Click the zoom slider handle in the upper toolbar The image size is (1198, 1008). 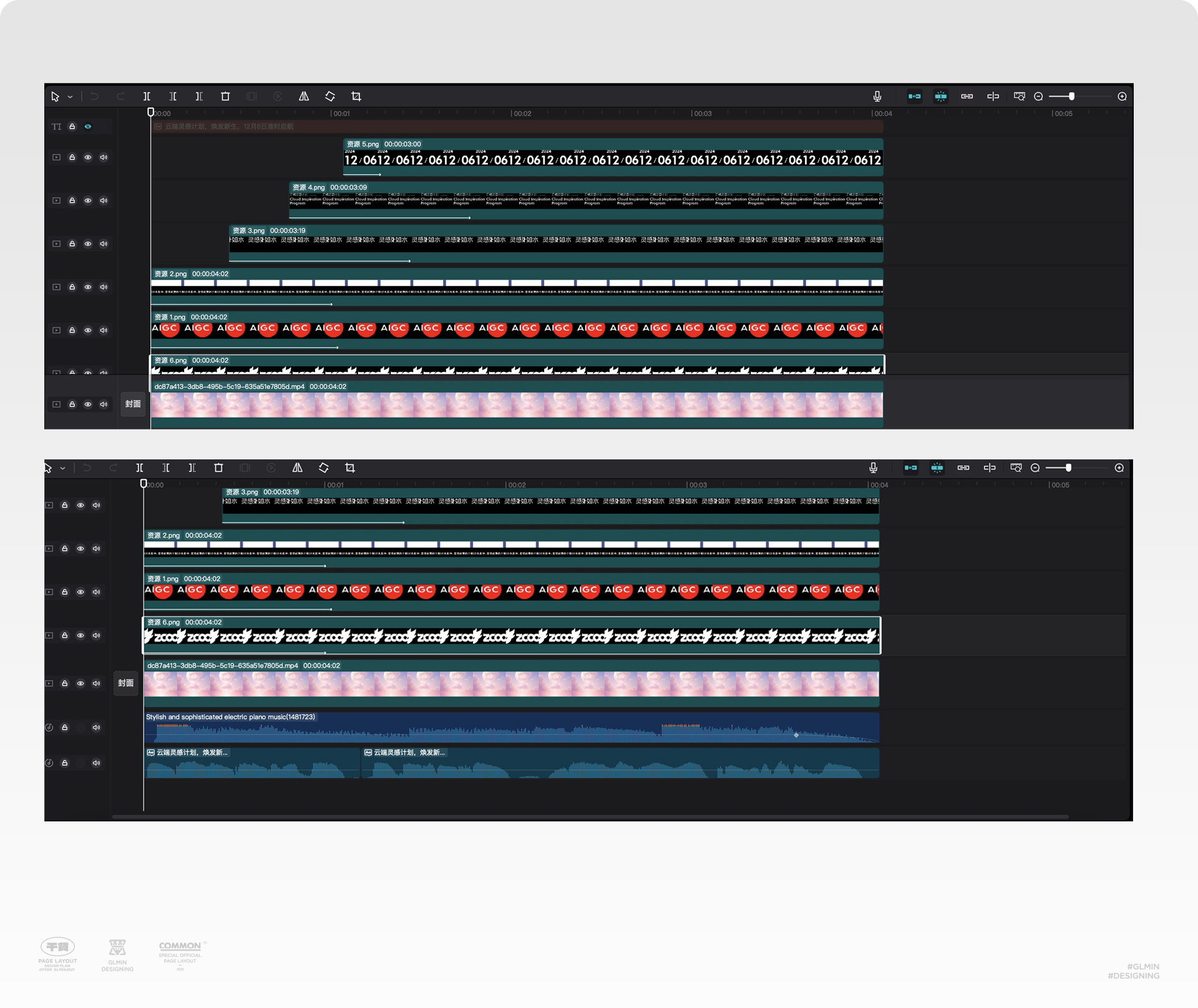[x=1071, y=97]
